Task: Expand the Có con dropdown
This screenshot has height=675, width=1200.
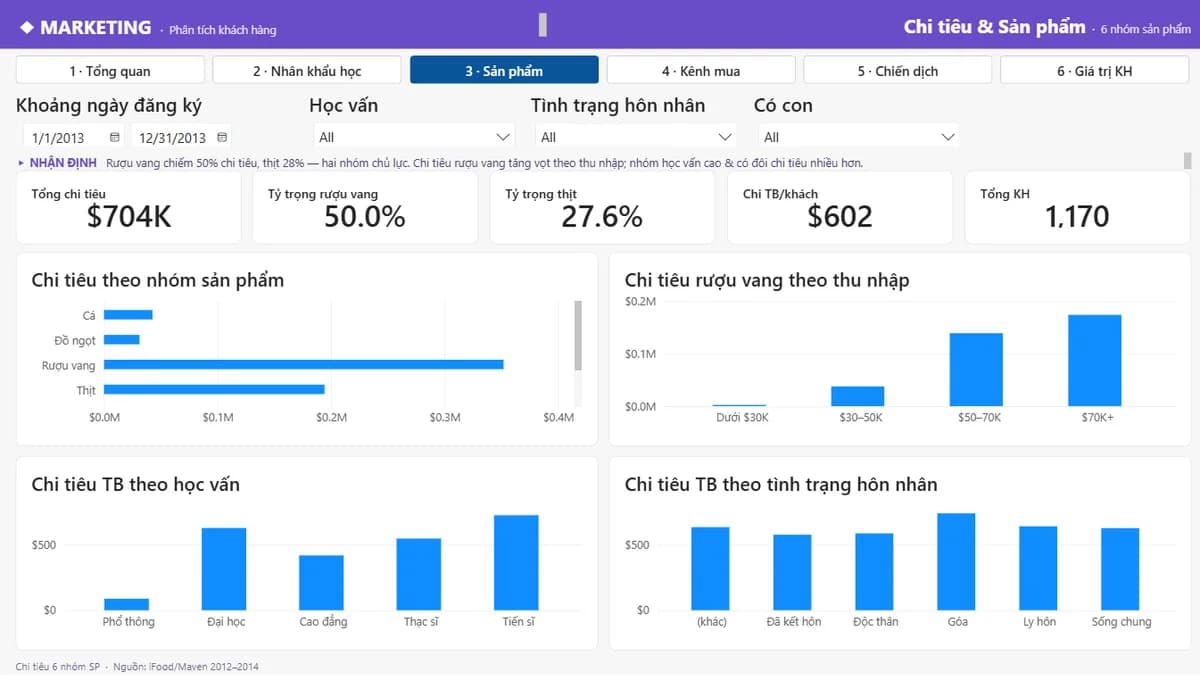Action: point(947,137)
